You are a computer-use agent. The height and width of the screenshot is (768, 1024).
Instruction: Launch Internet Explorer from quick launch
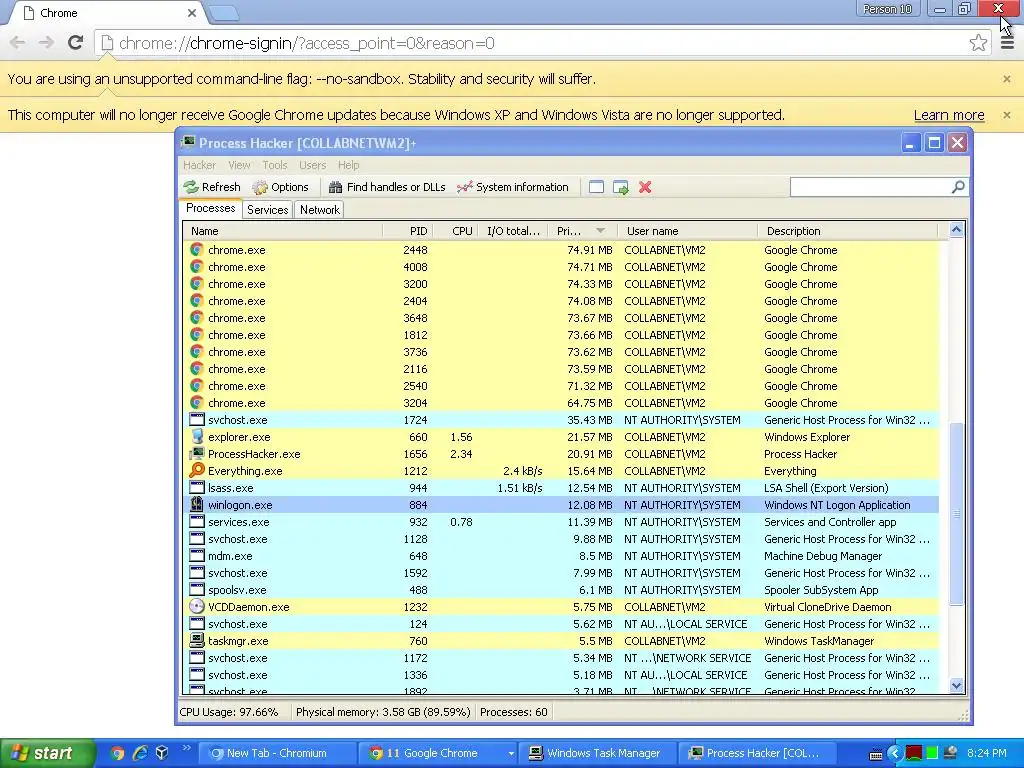click(140, 753)
